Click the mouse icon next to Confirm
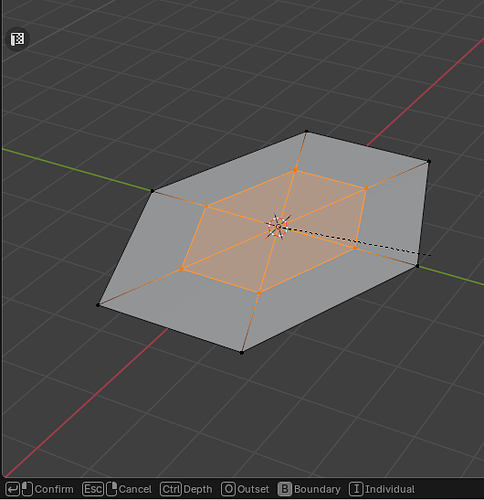The height and width of the screenshot is (500, 484). coord(27,489)
